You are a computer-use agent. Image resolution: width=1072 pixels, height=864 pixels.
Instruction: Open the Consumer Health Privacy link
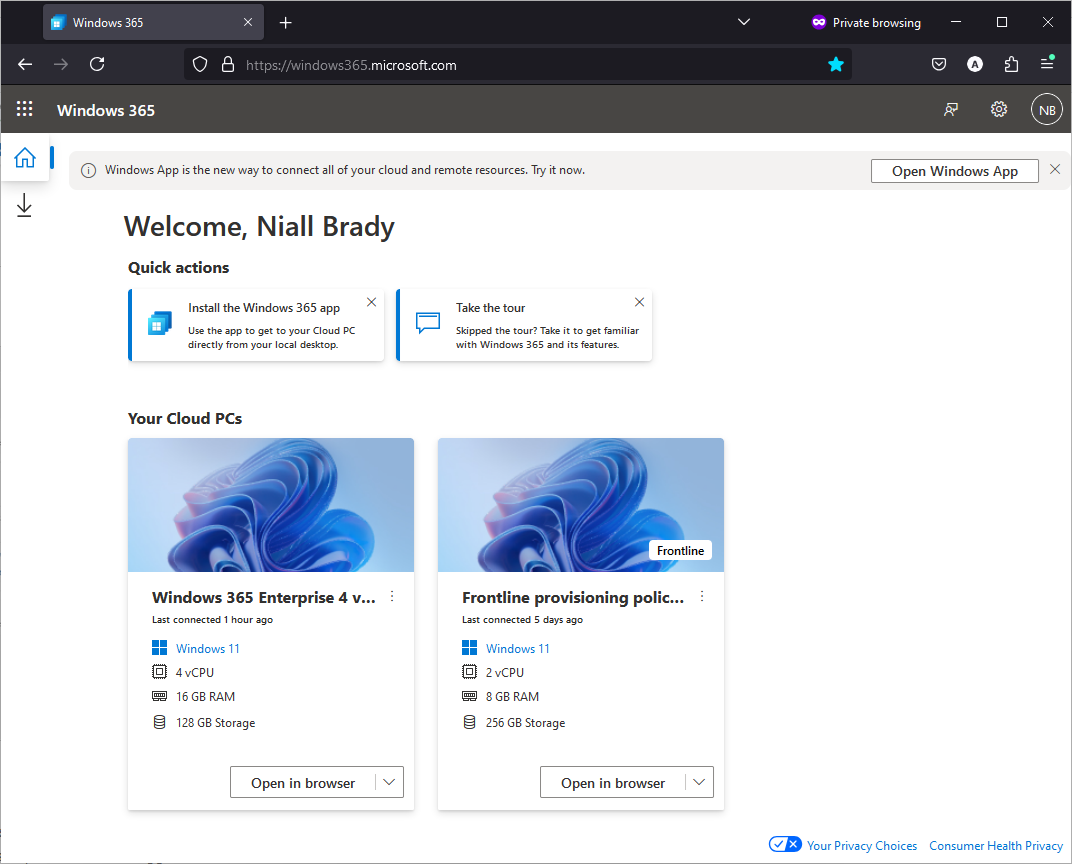(995, 846)
